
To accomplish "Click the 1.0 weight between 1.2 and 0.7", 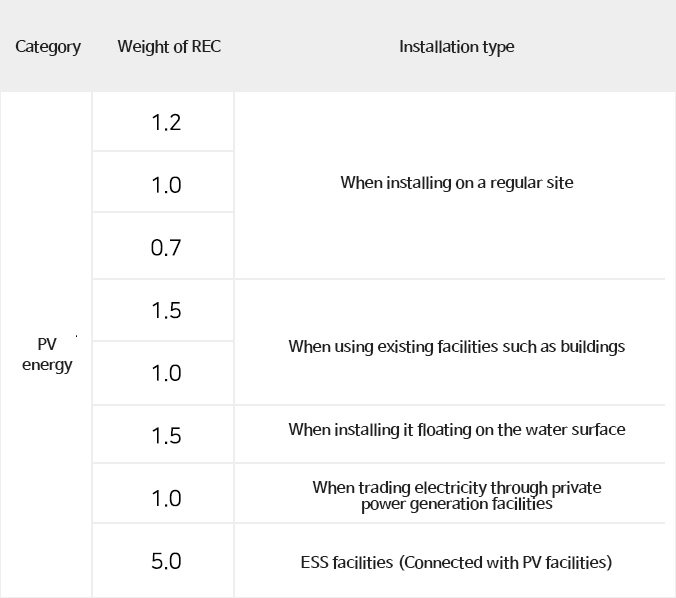I will point(166,185).
